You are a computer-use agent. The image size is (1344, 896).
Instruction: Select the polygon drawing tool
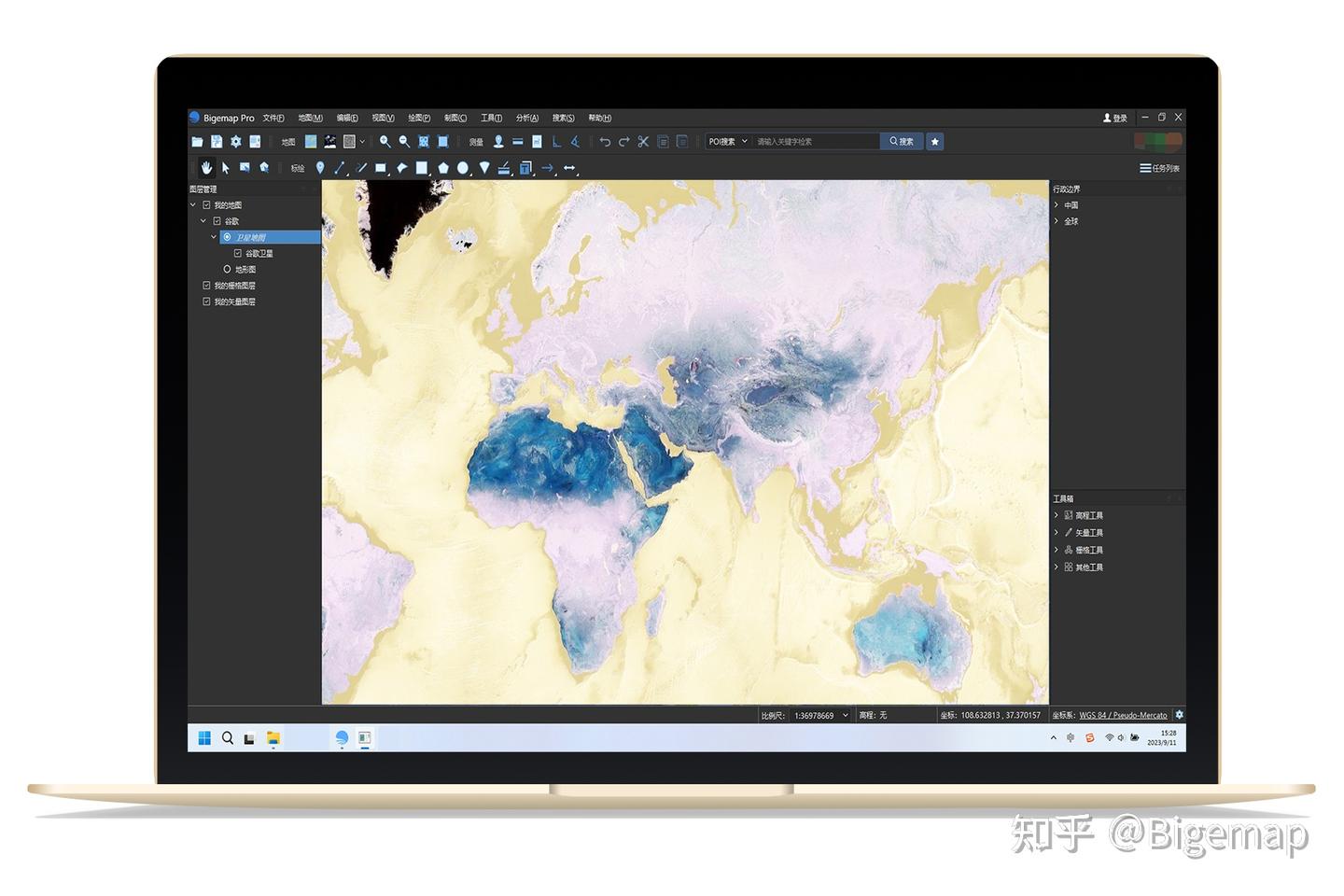point(441,168)
